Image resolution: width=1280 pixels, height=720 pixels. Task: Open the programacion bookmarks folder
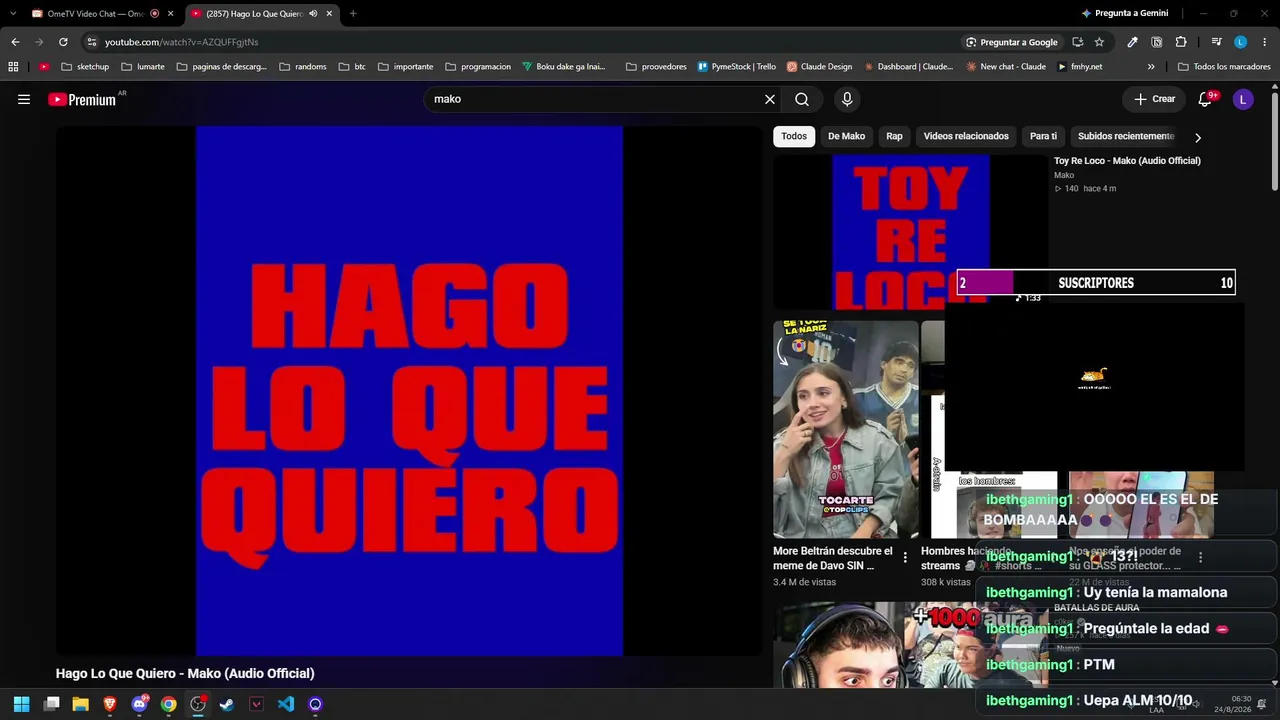click(478, 67)
